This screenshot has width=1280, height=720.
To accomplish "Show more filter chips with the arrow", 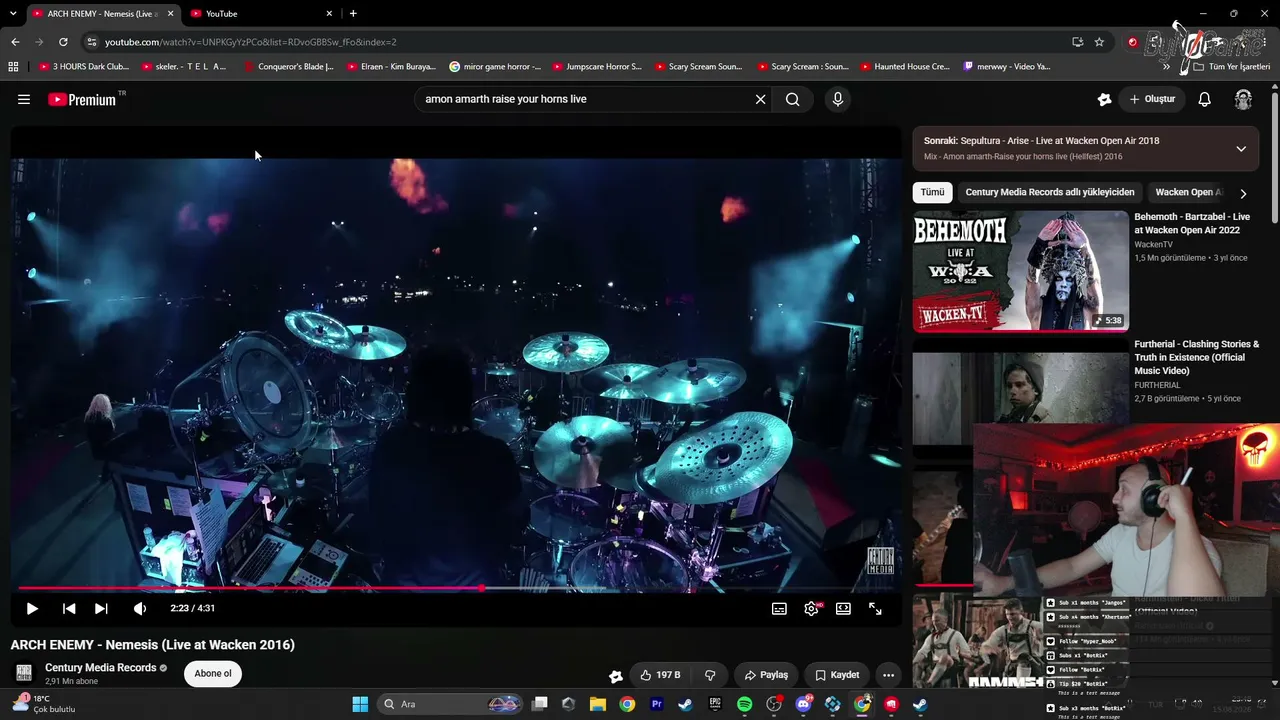I will point(1243,193).
